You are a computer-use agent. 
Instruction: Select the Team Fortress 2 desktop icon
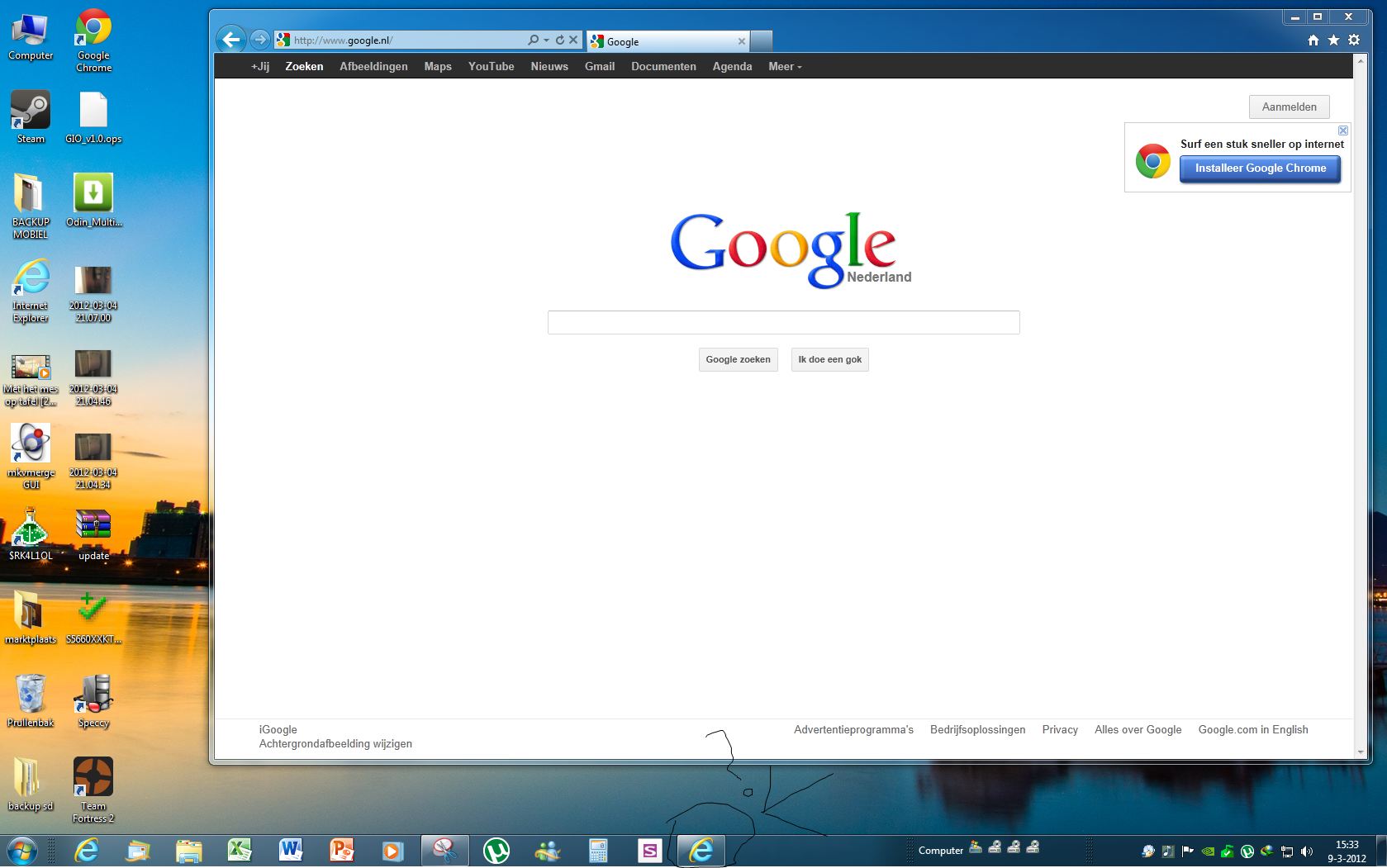coord(93,790)
